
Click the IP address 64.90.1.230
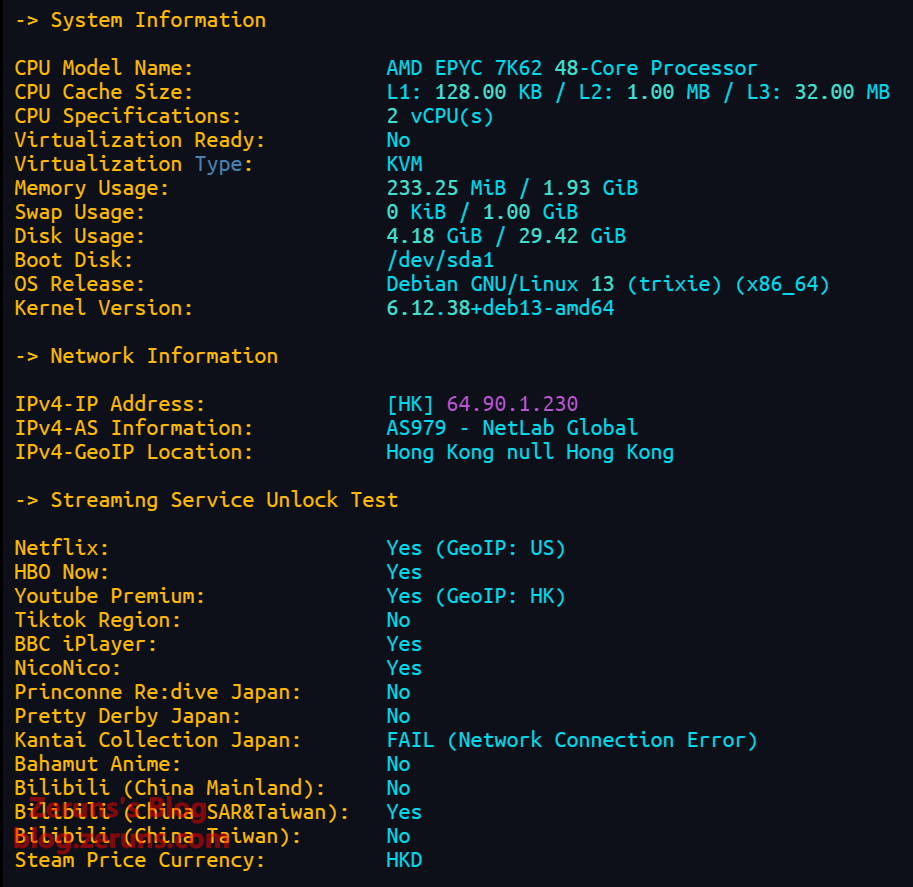pos(512,404)
